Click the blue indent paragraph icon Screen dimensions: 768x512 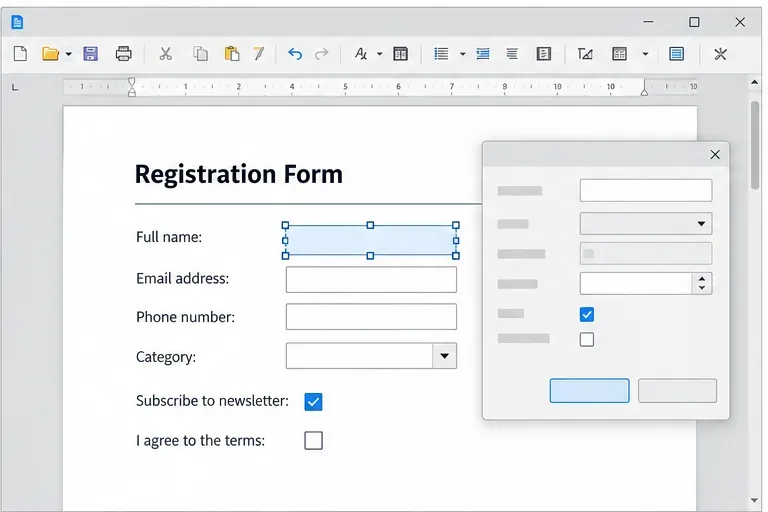click(483, 53)
